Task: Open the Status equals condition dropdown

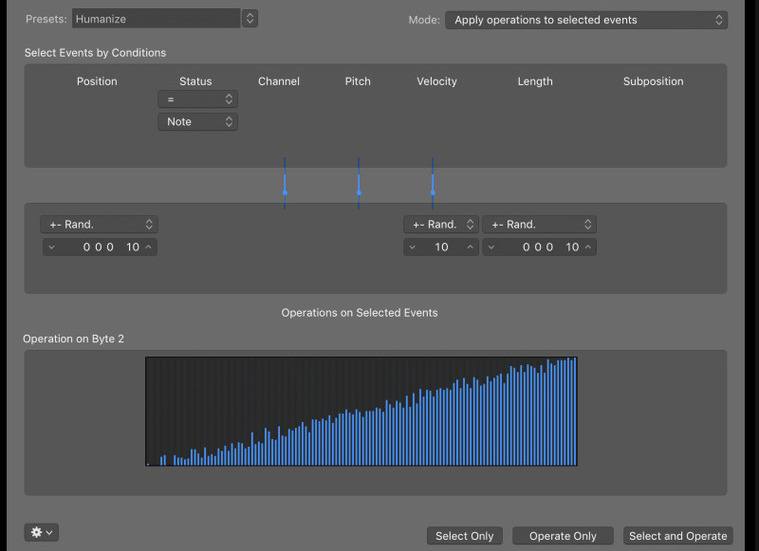Action: pyautogui.click(x=197, y=99)
